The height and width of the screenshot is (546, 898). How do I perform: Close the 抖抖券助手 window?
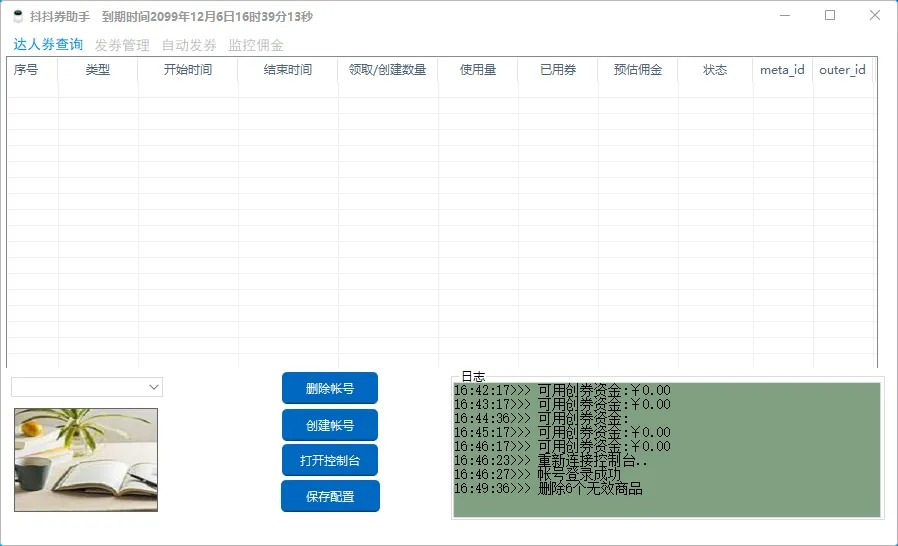point(875,15)
